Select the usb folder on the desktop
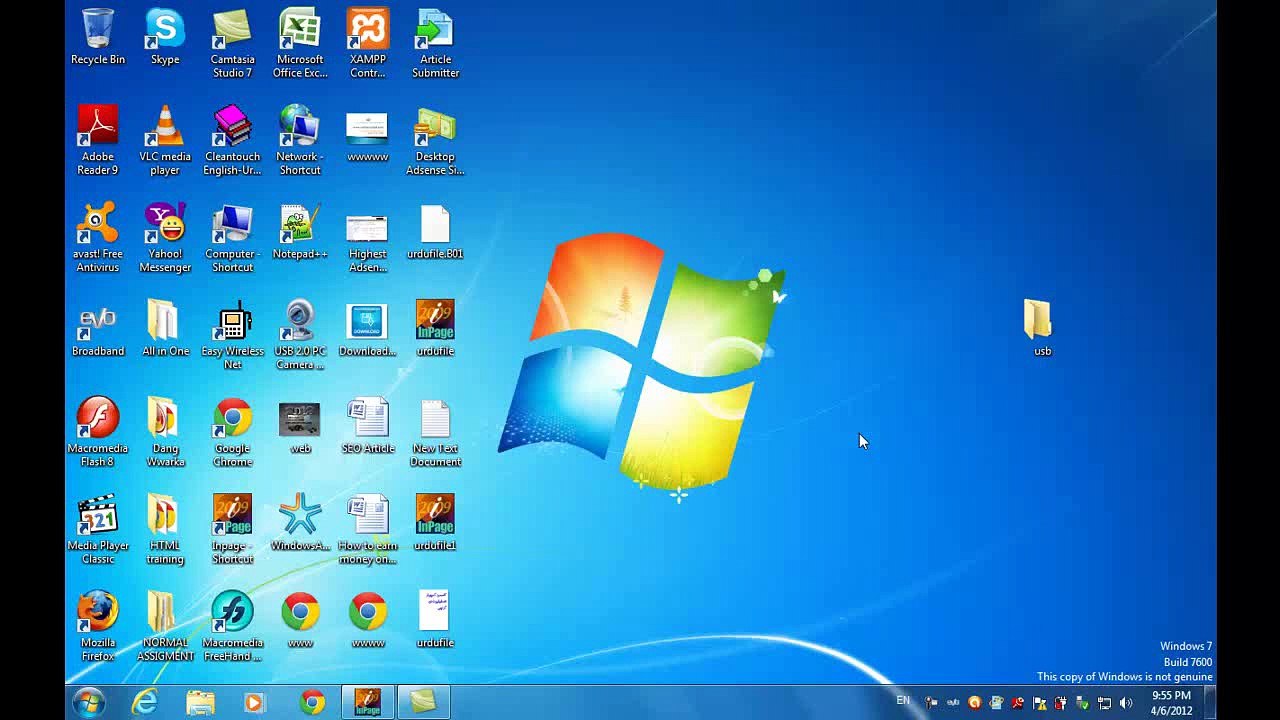Screen dimensions: 1280x720 coord(1041,327)
